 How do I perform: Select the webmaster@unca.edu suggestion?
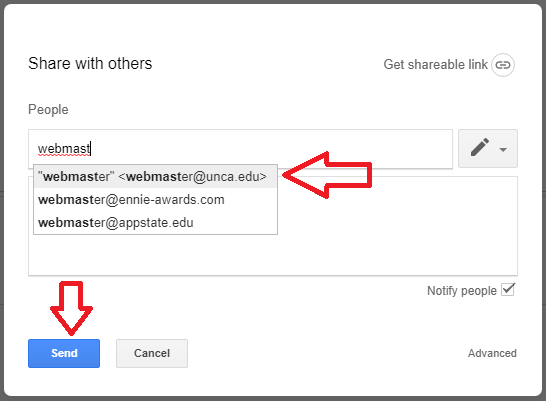click(x=155, y=176)
